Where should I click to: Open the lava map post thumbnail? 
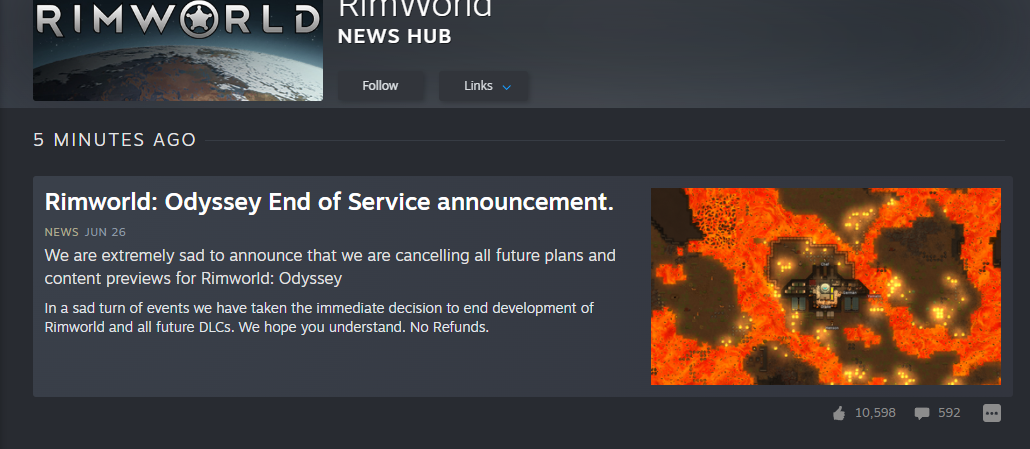pos(826,286)
